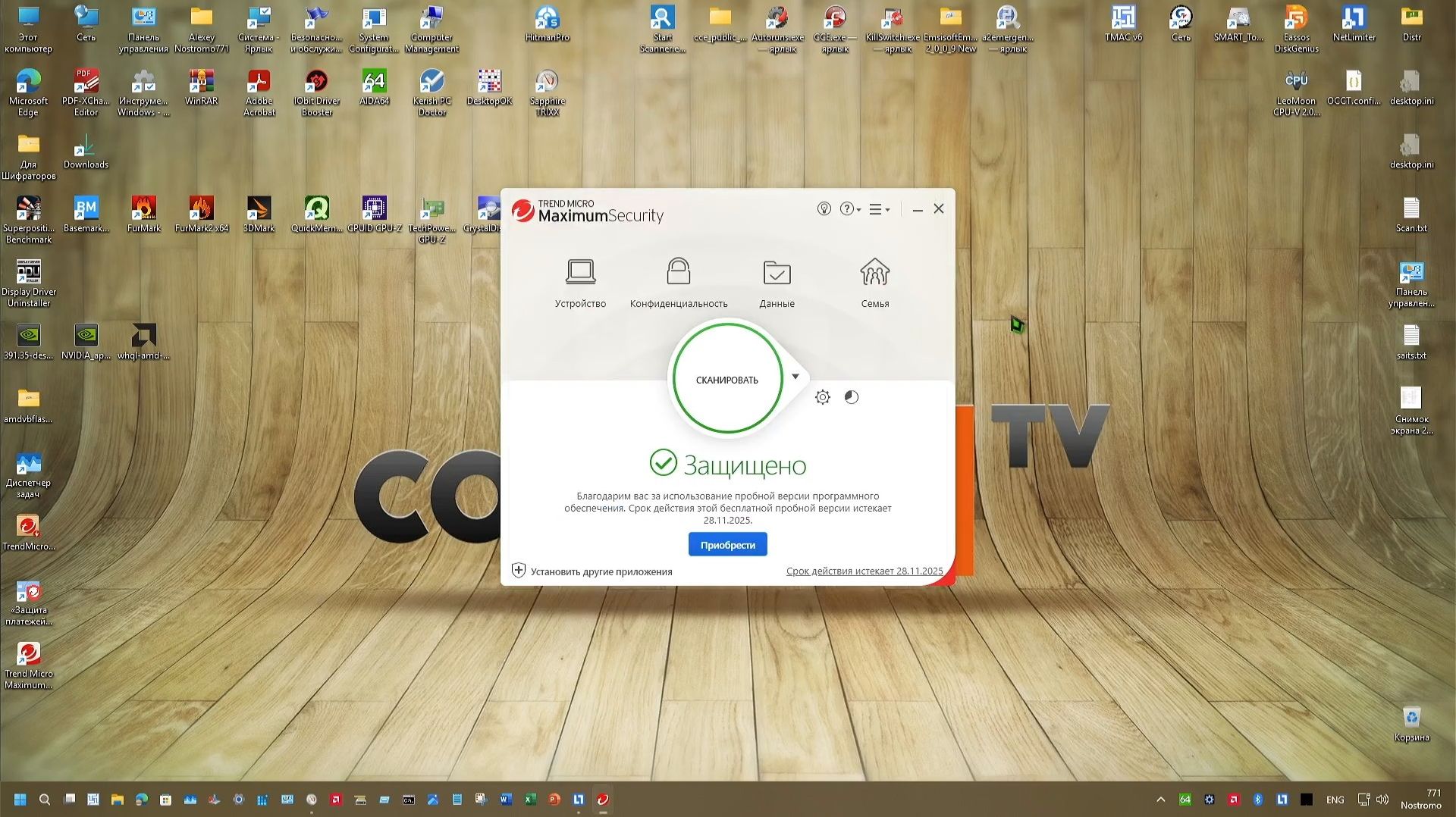Select the FurMark desktop icon

pos(143,215)
